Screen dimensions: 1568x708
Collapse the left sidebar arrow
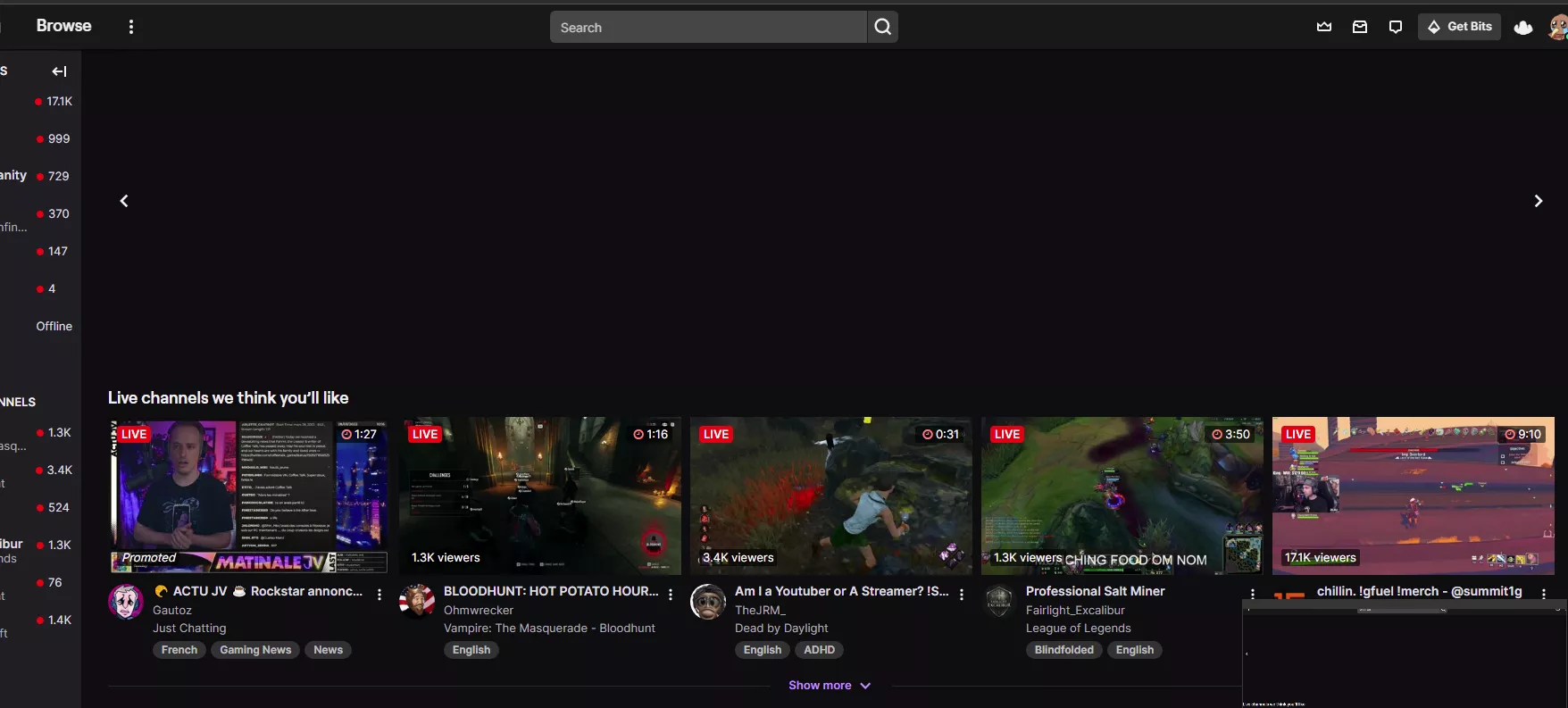point(59,71)
